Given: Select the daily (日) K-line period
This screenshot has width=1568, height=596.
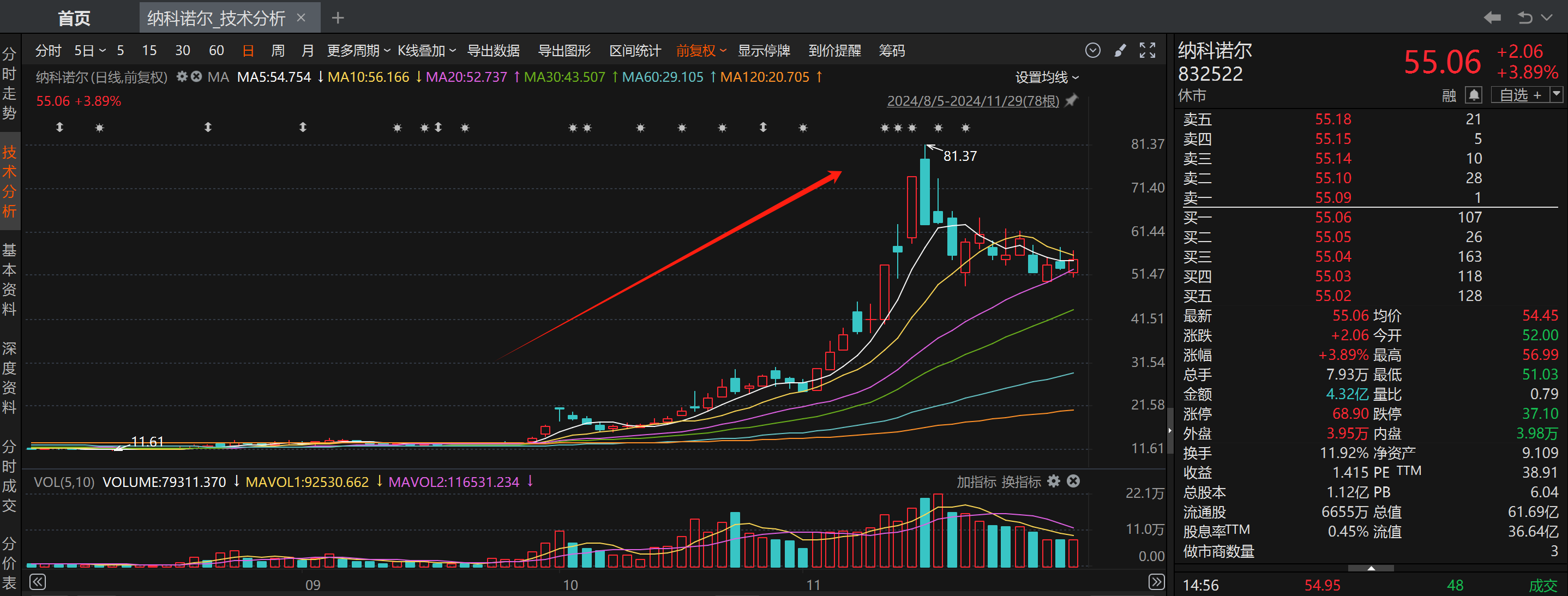Looking at the screenshot, I should click(248, 51).
